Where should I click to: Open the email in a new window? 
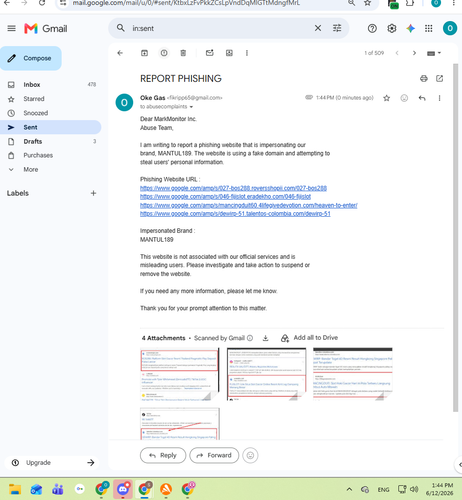[440, 79]
